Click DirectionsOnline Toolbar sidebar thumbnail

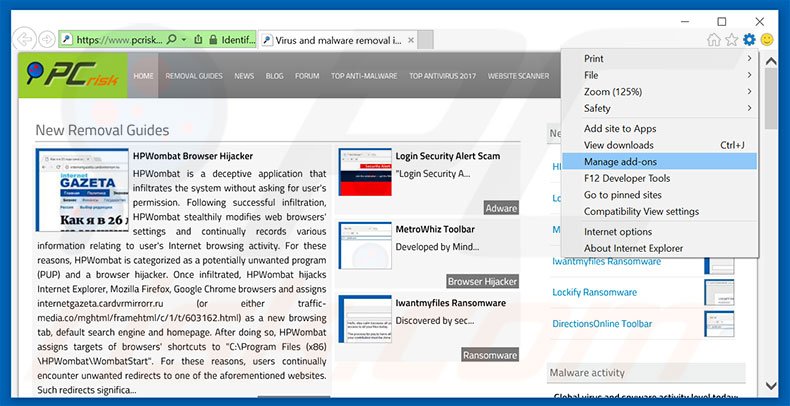click(719, 324)
